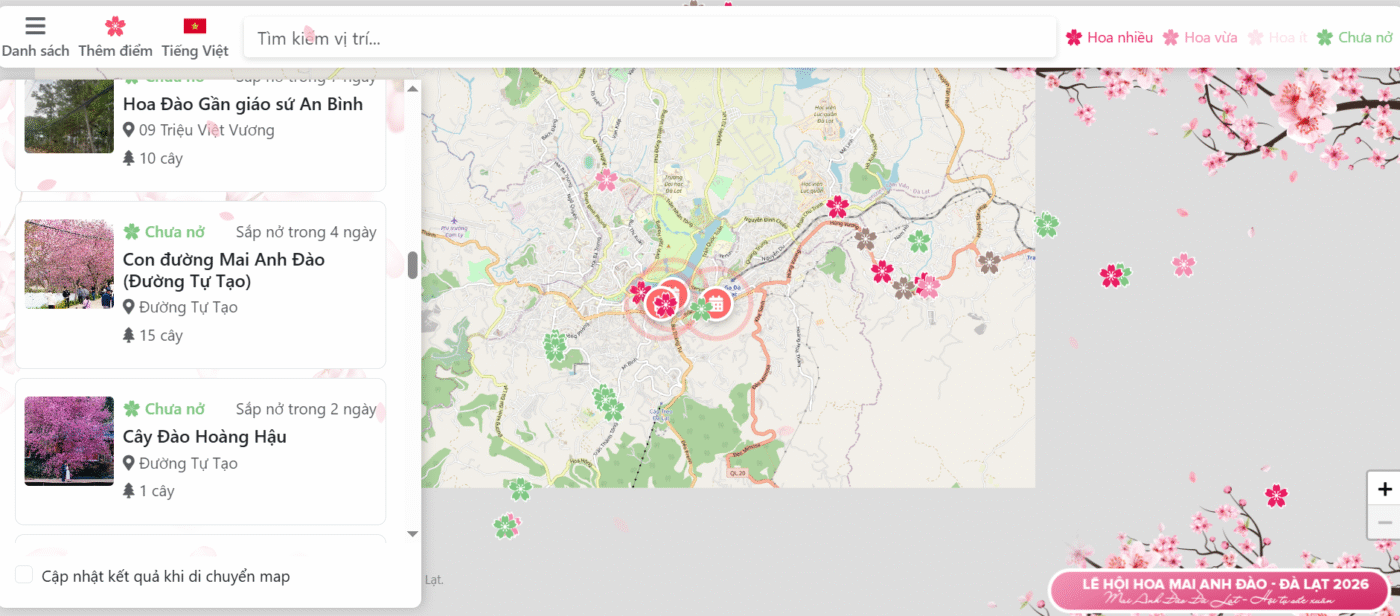Viewport: 1400px width, 616px height.
Task: Open Lễ hội Hoa Mai Anh Đào 2026 banner
Action: 1218,591
